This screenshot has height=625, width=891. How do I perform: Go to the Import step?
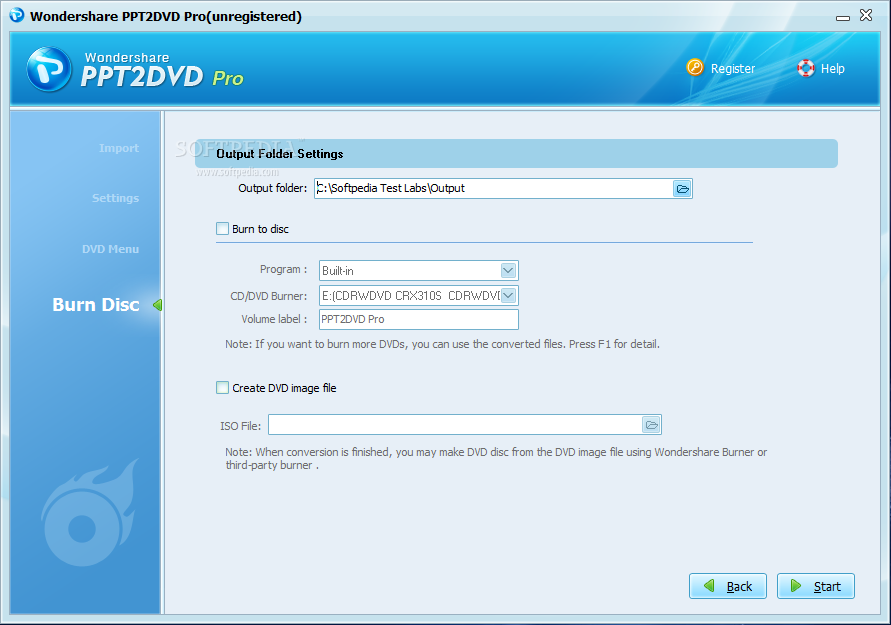tap(119, 148)
